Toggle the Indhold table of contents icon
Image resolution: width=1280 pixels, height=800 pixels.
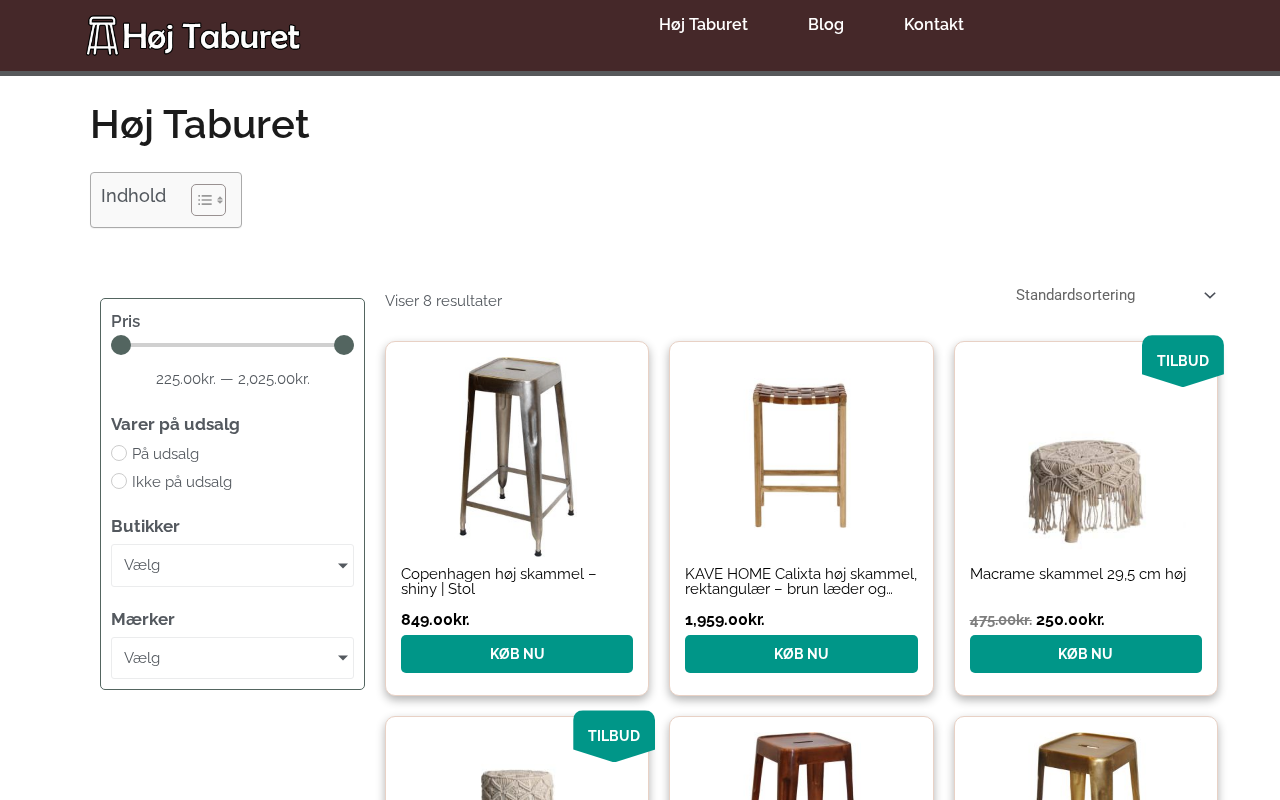pos(209,200)
